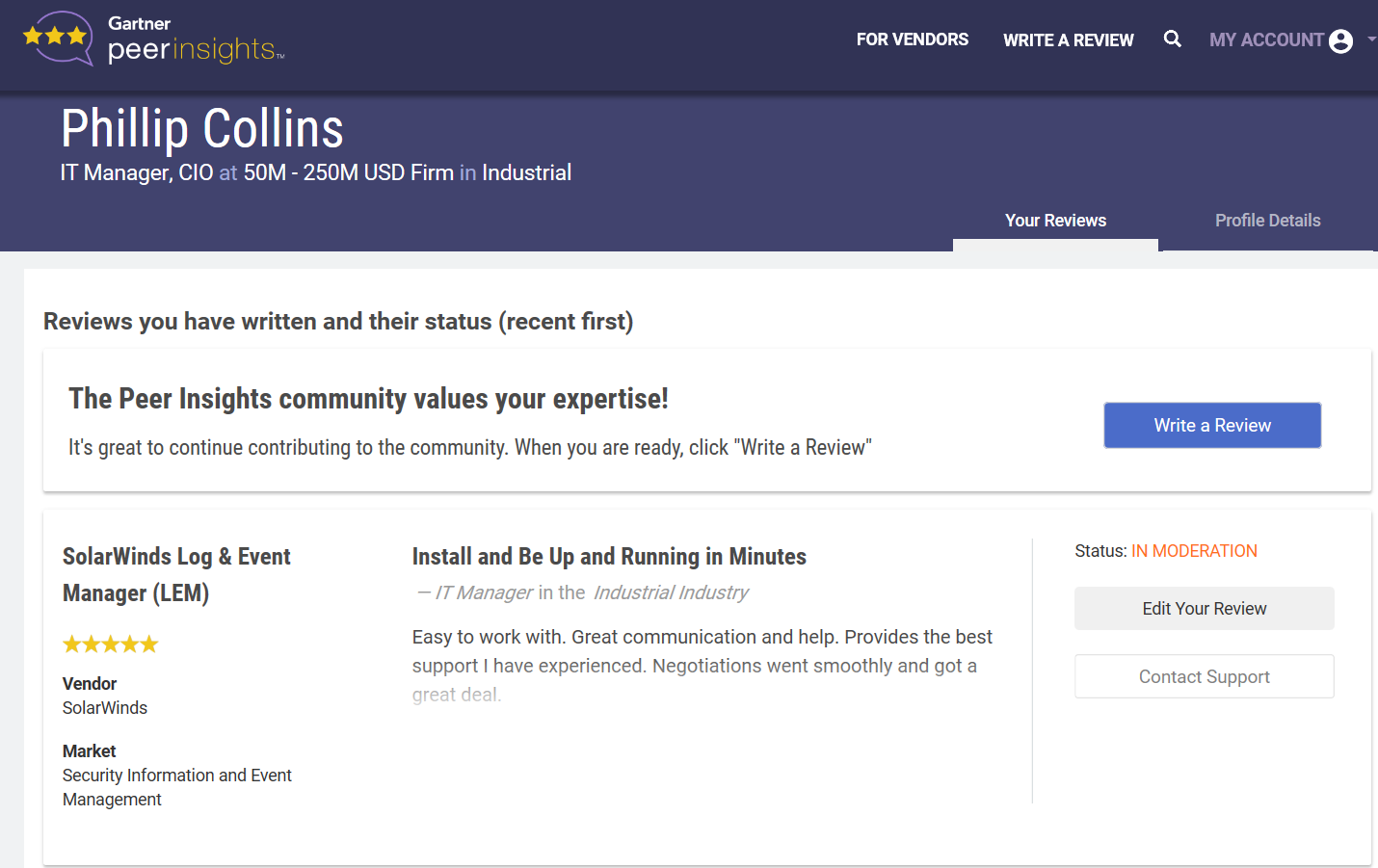Image resolution: width=1378 pixels, height=868 pixels.
Task: Click the account avatar icon
Action: [1340, 40]
